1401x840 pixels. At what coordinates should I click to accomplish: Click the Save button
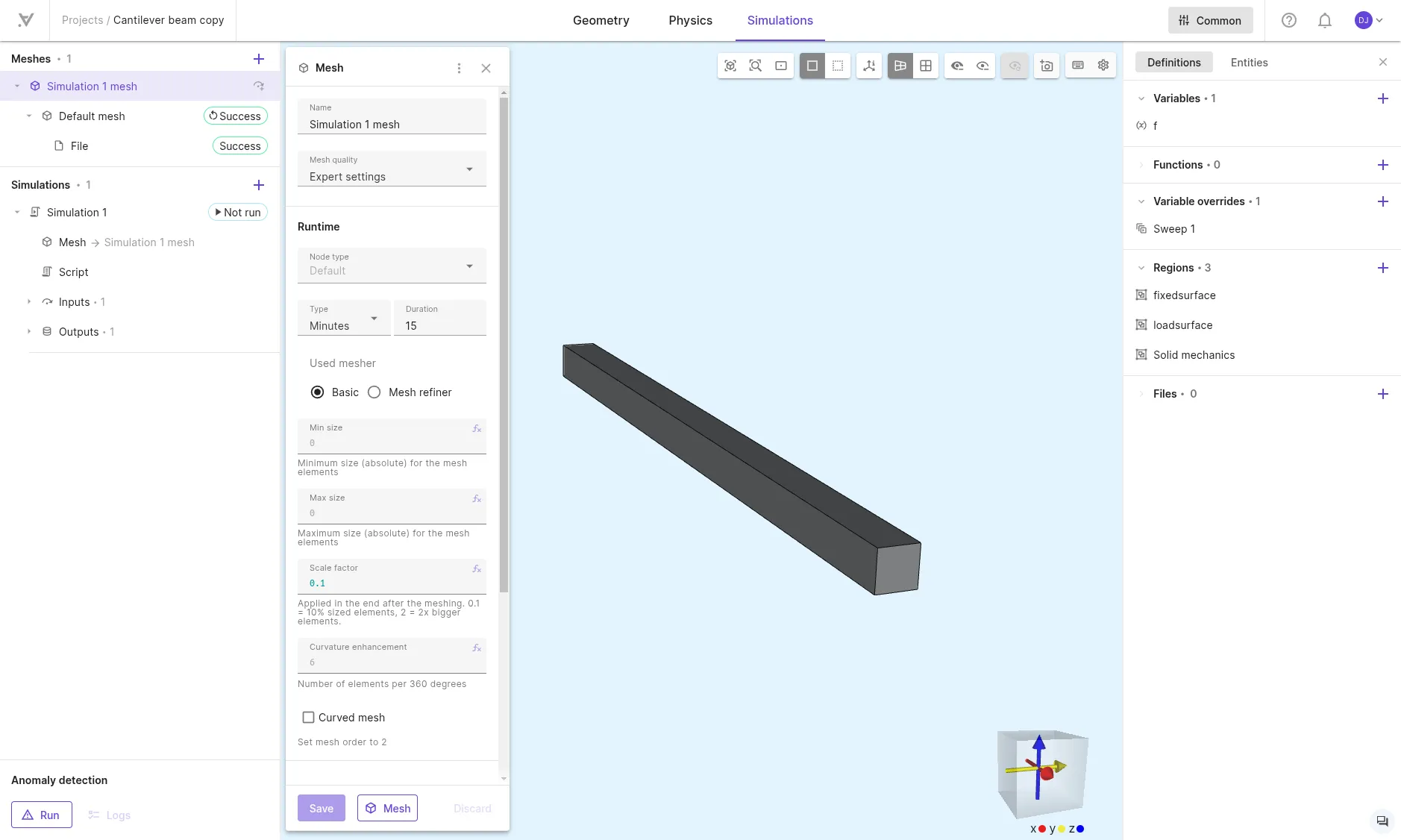322,808
